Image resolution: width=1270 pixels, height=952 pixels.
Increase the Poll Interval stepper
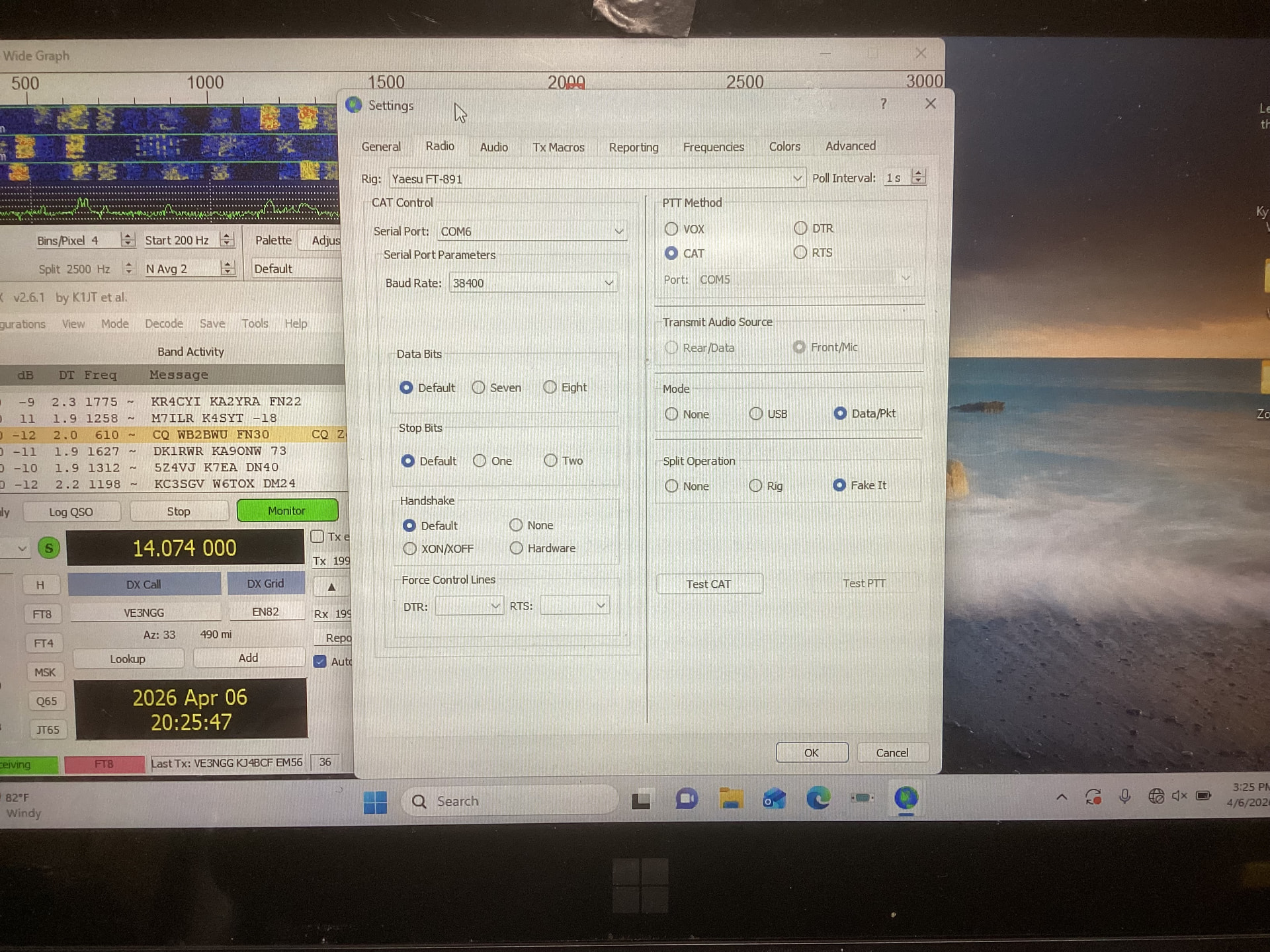pos(918,174)
